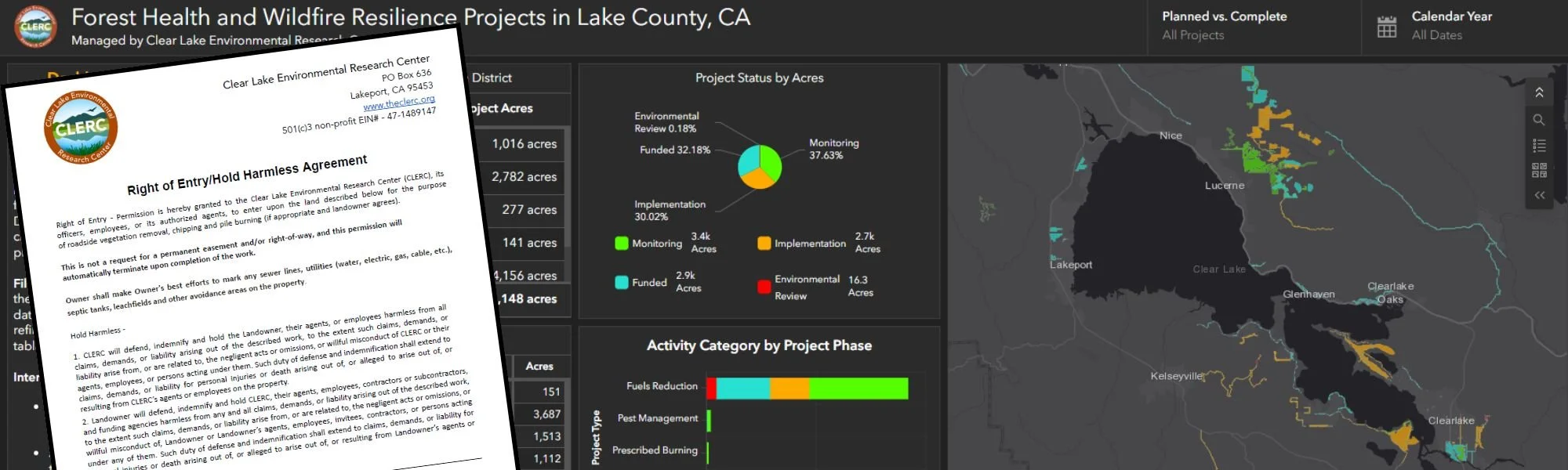Click the Monitoring 37.63% pie label
This screenshot has width=1568, height=470.
[x=833, y=149]
